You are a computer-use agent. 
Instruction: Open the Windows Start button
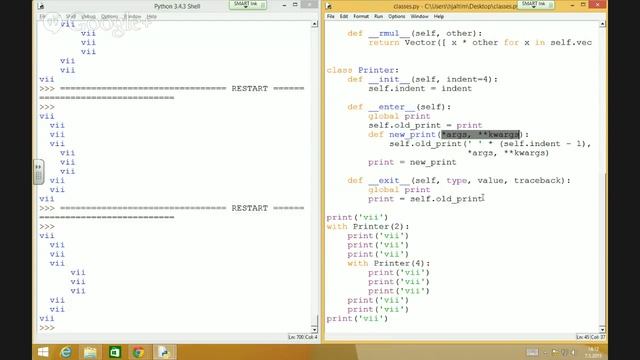[43, 352]
